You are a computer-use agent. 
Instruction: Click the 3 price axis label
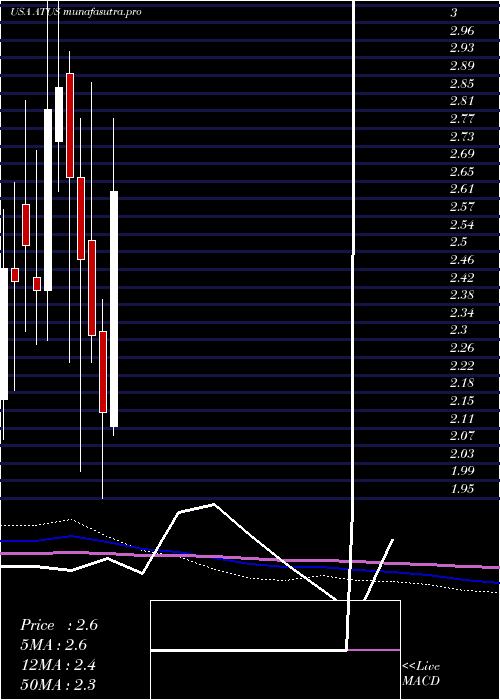[x=454, y=13]
